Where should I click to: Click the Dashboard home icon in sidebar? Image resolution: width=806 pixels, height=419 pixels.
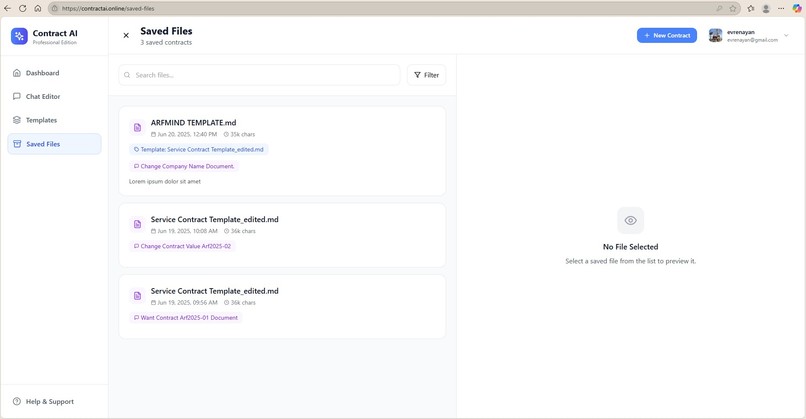coord(17,73)
